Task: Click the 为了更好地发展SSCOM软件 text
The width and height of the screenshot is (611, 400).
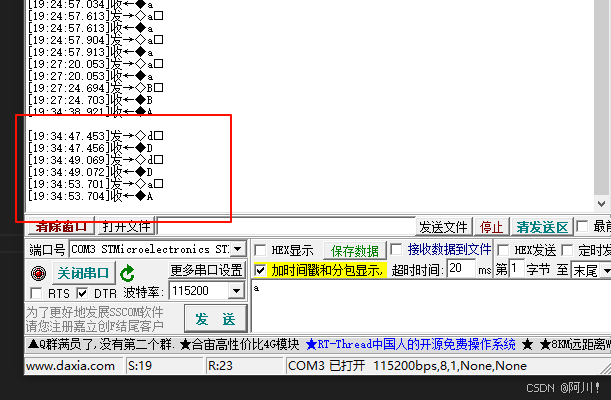Action: [95, 312]
